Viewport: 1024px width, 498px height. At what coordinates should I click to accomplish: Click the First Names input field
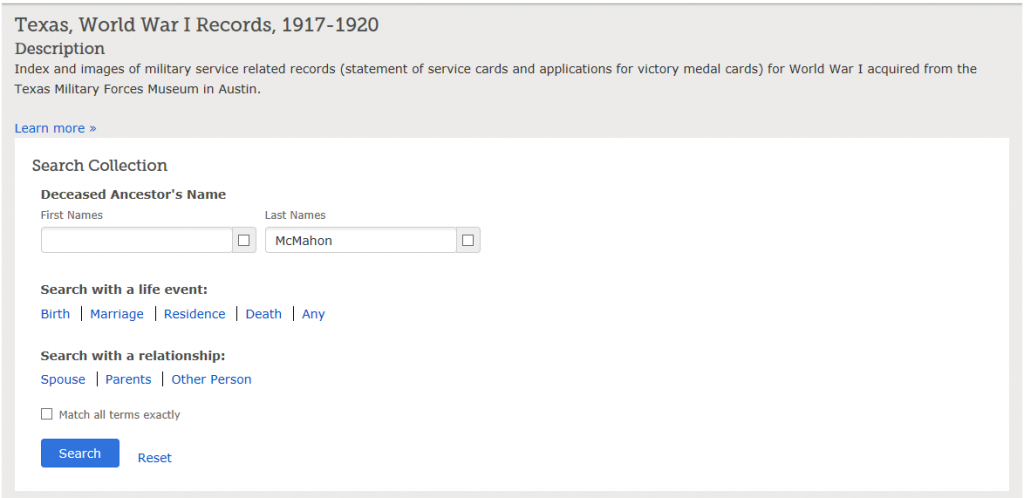pyautogui.click(x=136, y=240)
